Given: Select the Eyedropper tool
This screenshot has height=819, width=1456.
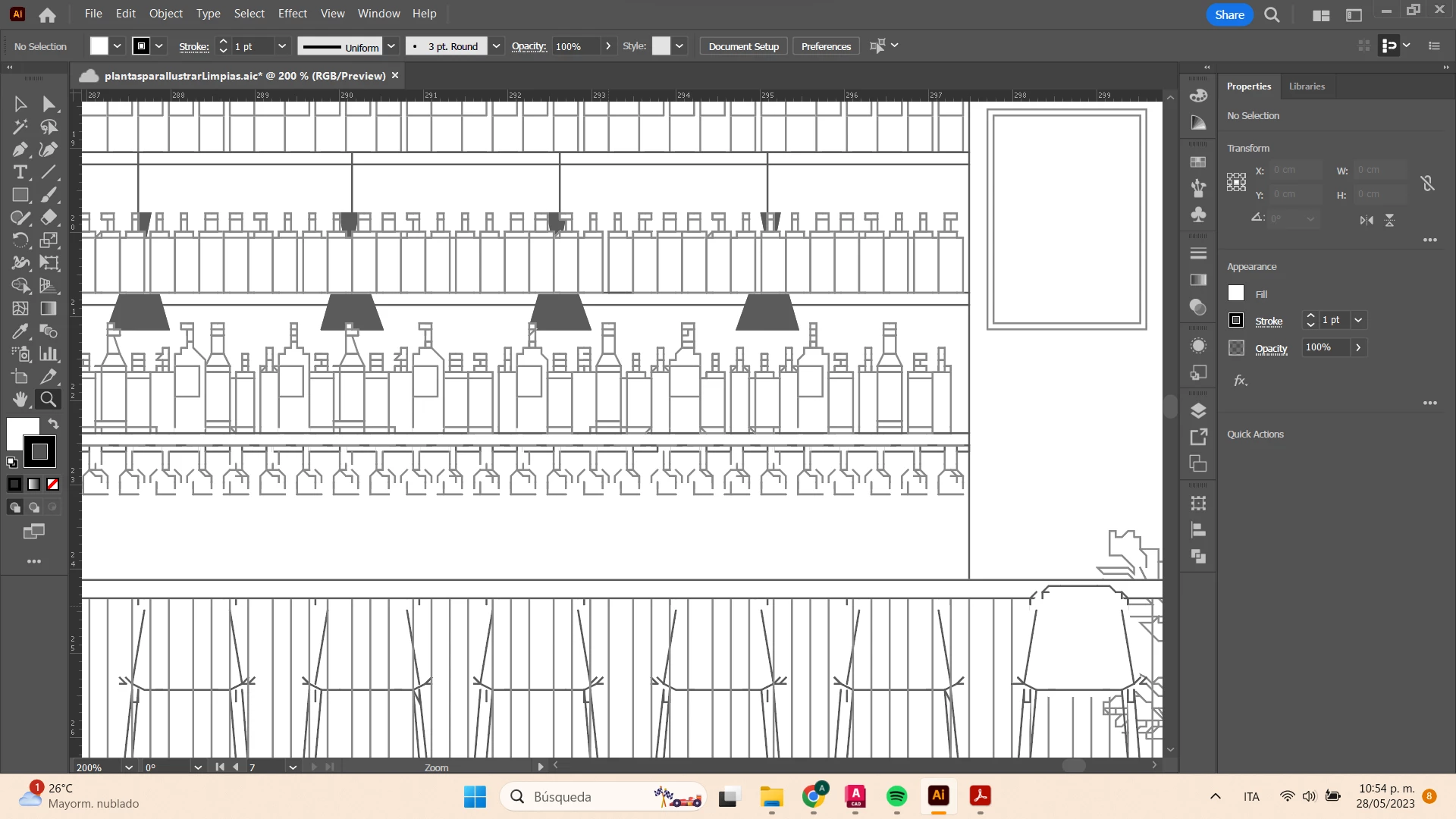Looking at the screenshot, I should [20, 331].
